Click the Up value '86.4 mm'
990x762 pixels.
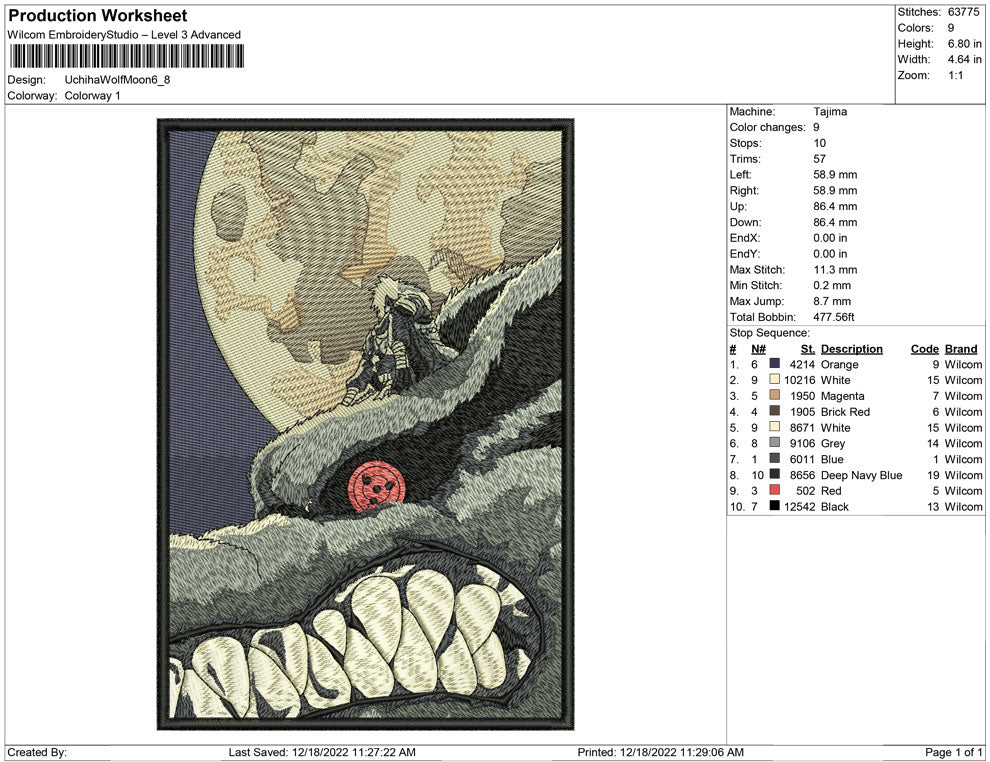[835, 206]
